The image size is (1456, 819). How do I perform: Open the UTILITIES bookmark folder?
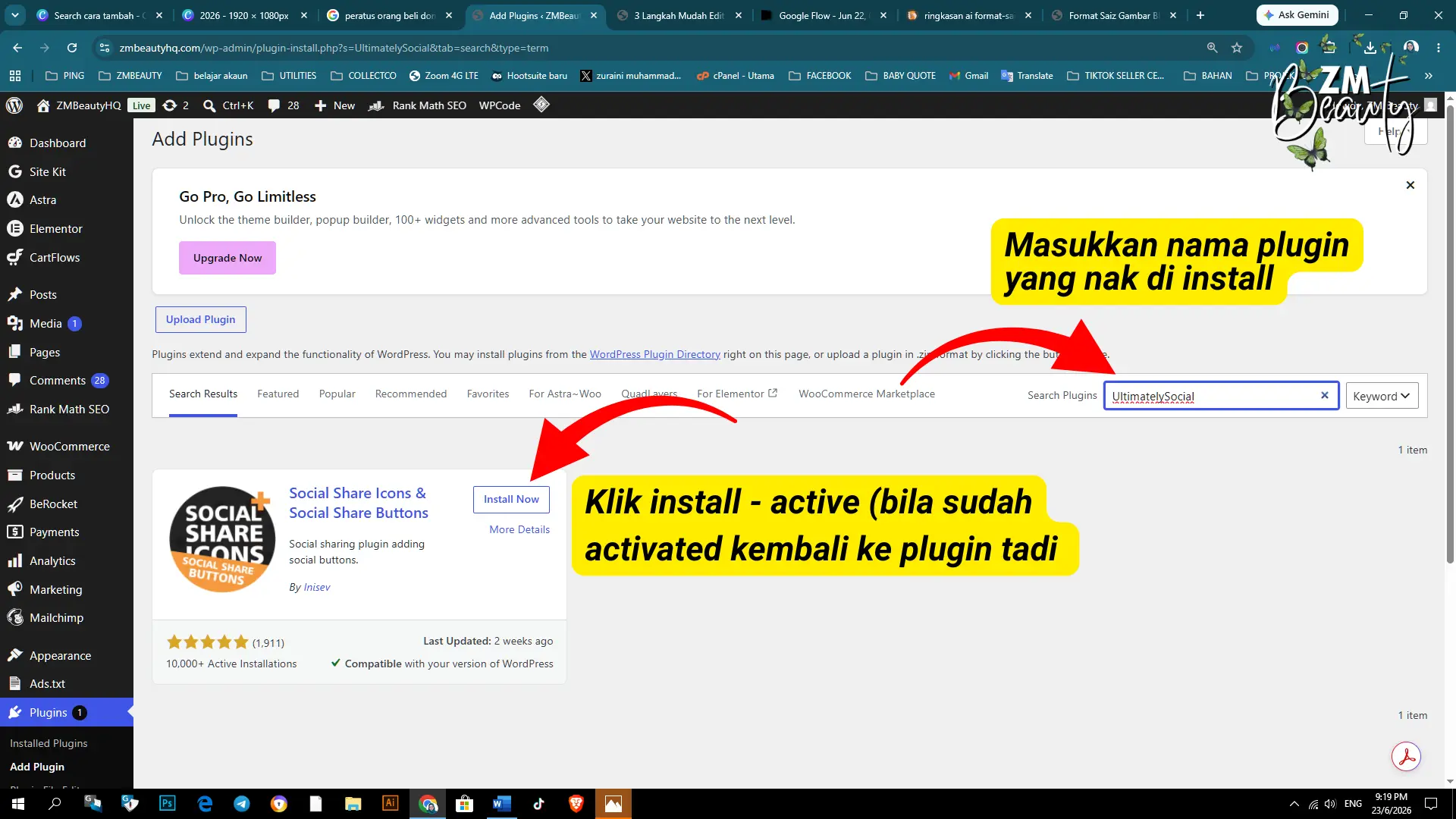pyautogui.click(x=289, y=76)
